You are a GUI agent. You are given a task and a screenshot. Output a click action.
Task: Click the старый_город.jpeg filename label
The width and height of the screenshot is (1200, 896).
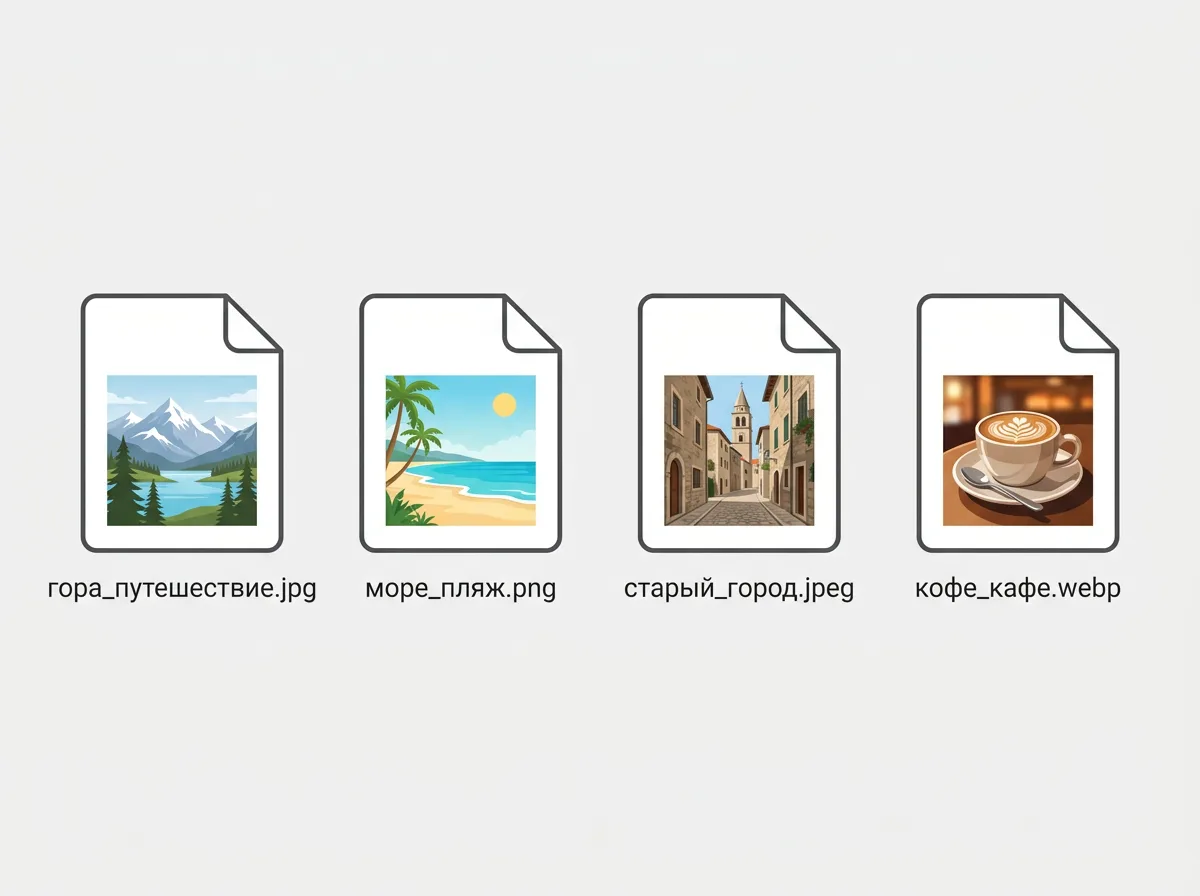tap(740, 589)
